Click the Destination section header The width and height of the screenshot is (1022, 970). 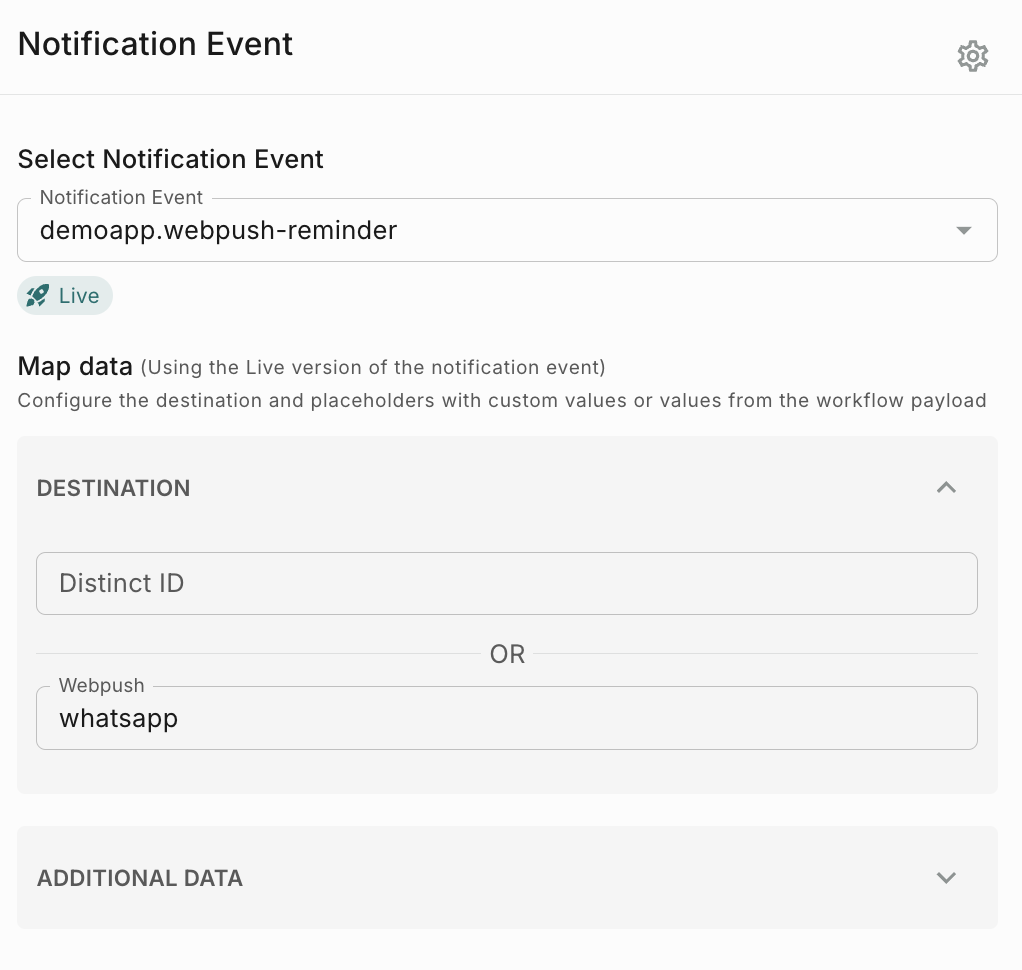[113, 488]
